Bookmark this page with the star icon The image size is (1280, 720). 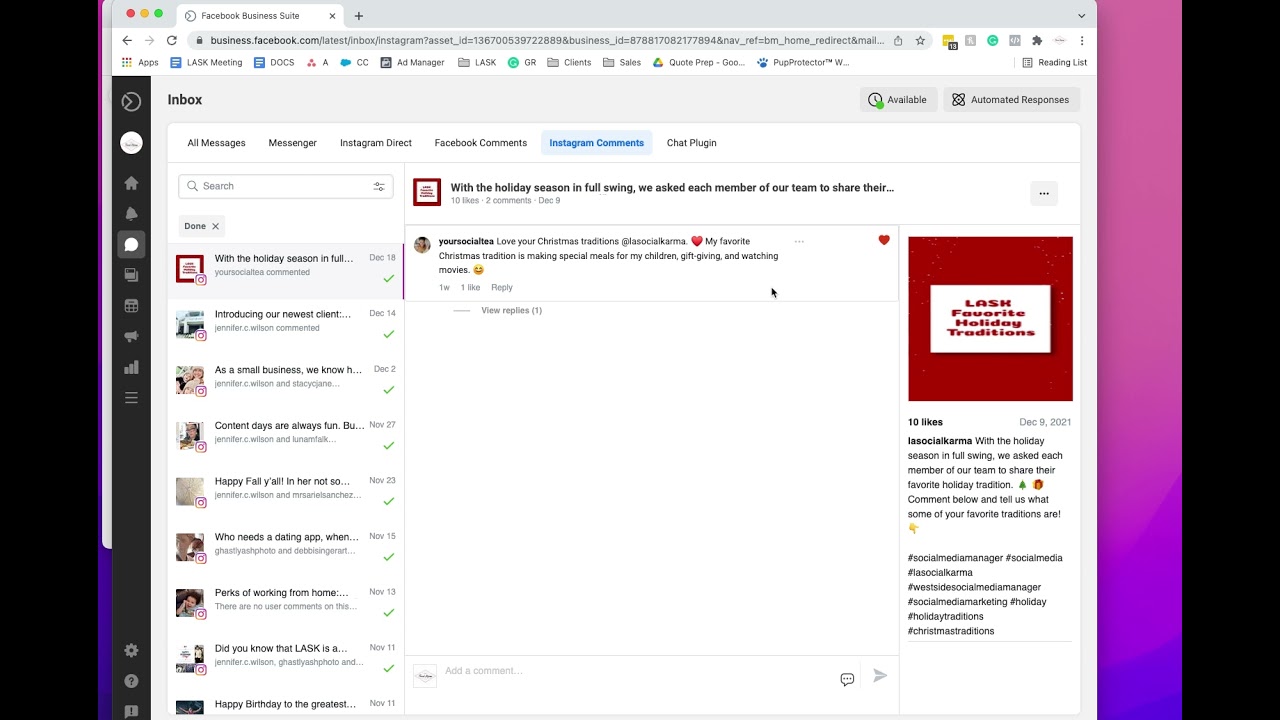pos(920,41)
